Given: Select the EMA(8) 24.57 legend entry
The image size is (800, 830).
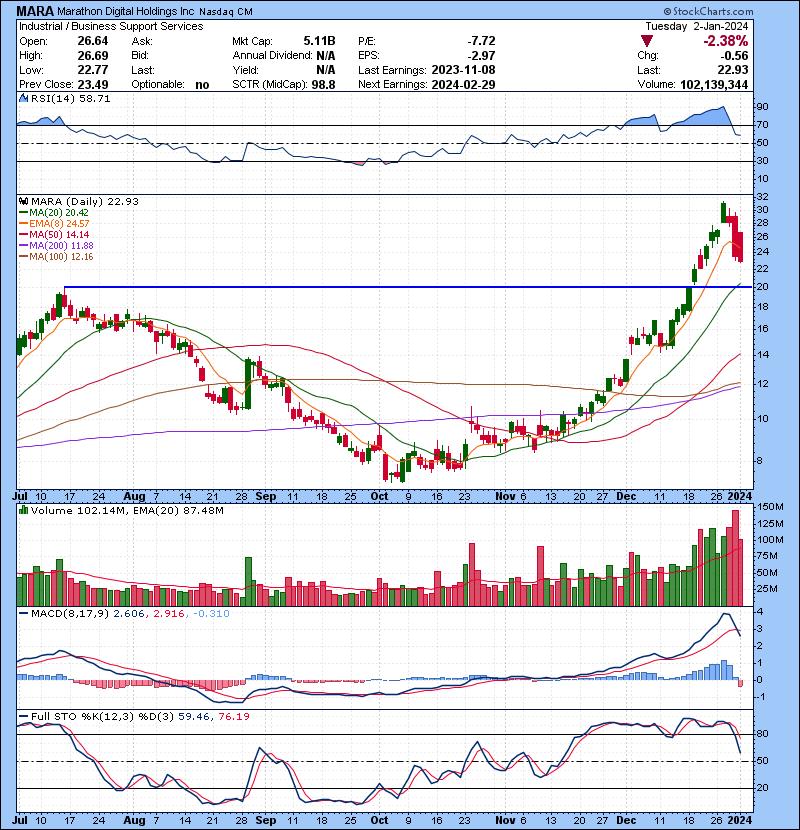Looking at the screenshot, I should tap(54, 224).
